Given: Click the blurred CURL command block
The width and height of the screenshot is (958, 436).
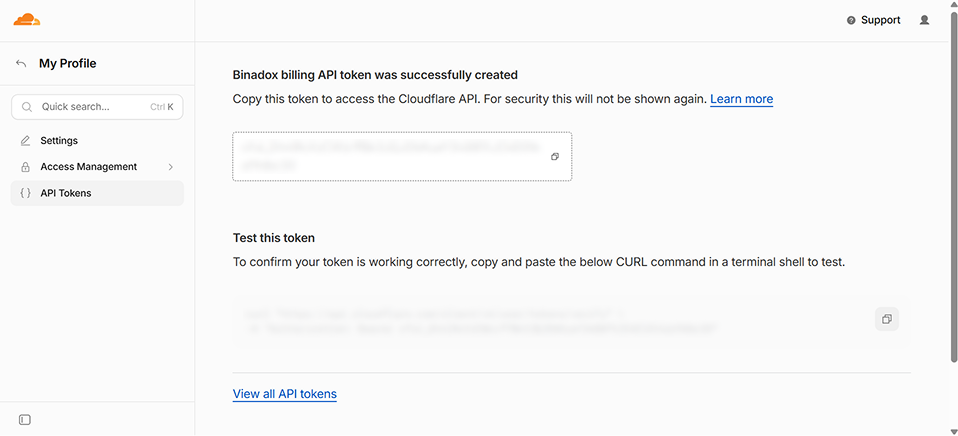Looking at the screenshot, I should point(571,322).
